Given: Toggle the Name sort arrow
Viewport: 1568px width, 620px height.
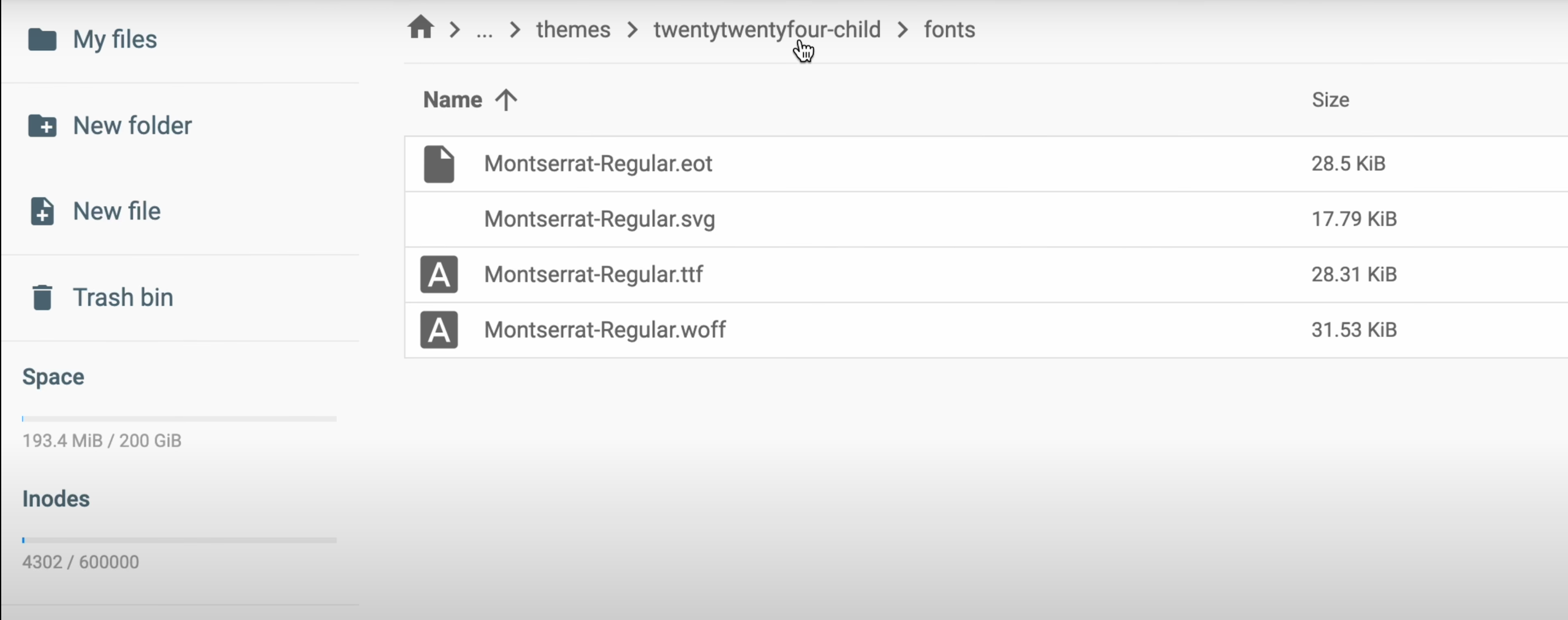Looking at the screenshot, I should pyautogui.click(x=506, y=100).
